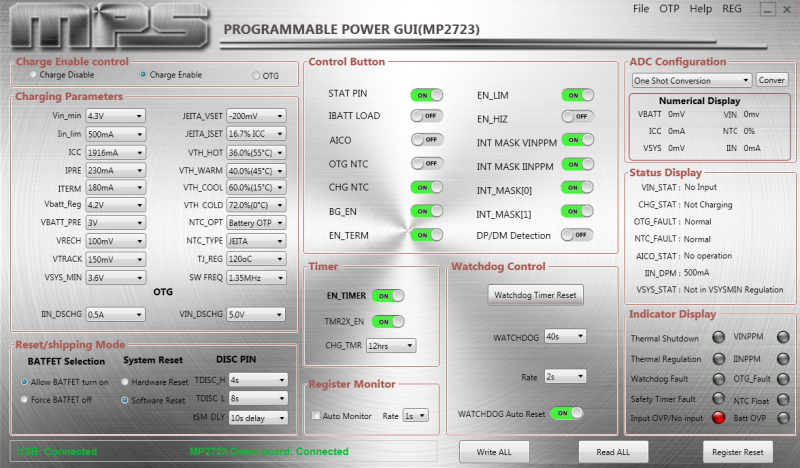800x468 pixels.
Task: Click the VINPPM indicator light
Action: (783, 337)
